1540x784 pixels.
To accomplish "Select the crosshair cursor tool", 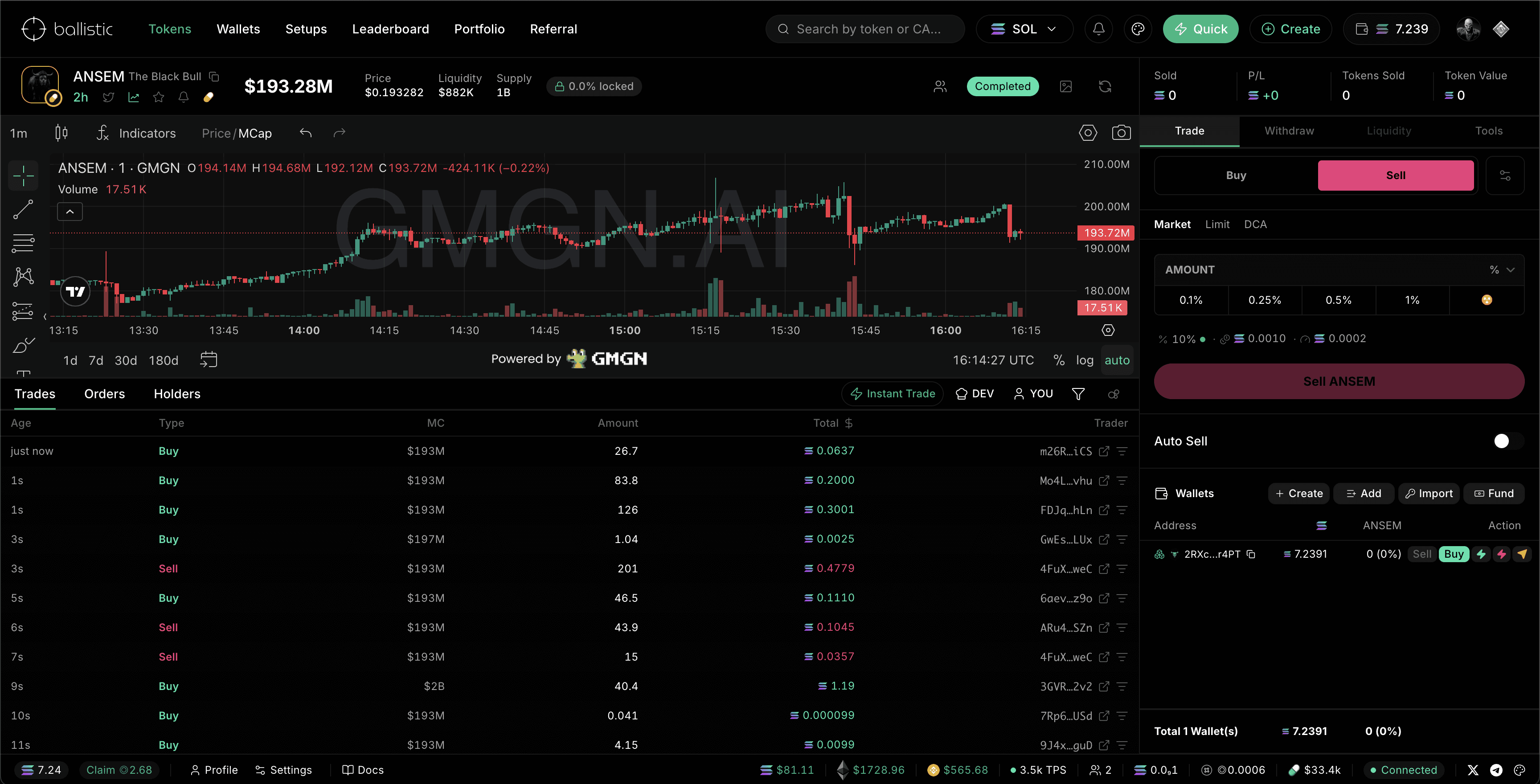I will [x=23, y=176].
